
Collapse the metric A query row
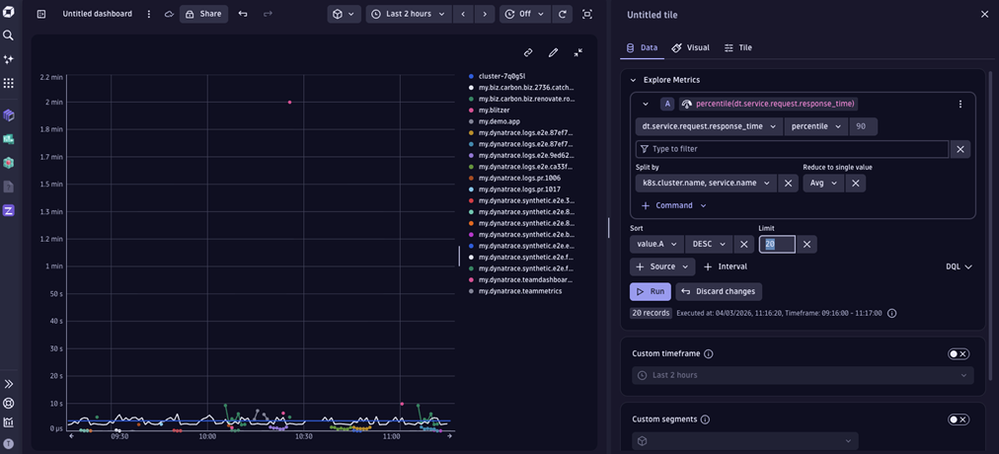coord(645,104)
